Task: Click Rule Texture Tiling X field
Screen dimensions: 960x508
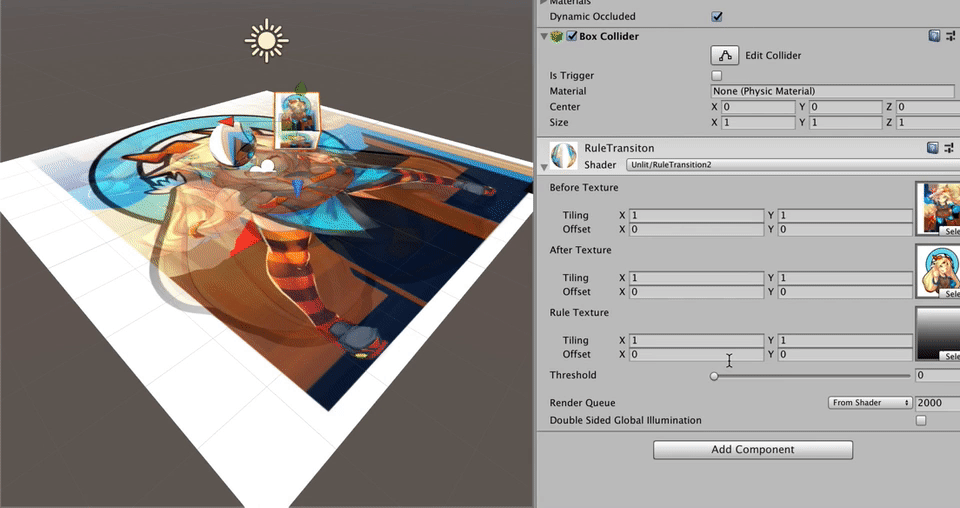Action: coord(697,340)
